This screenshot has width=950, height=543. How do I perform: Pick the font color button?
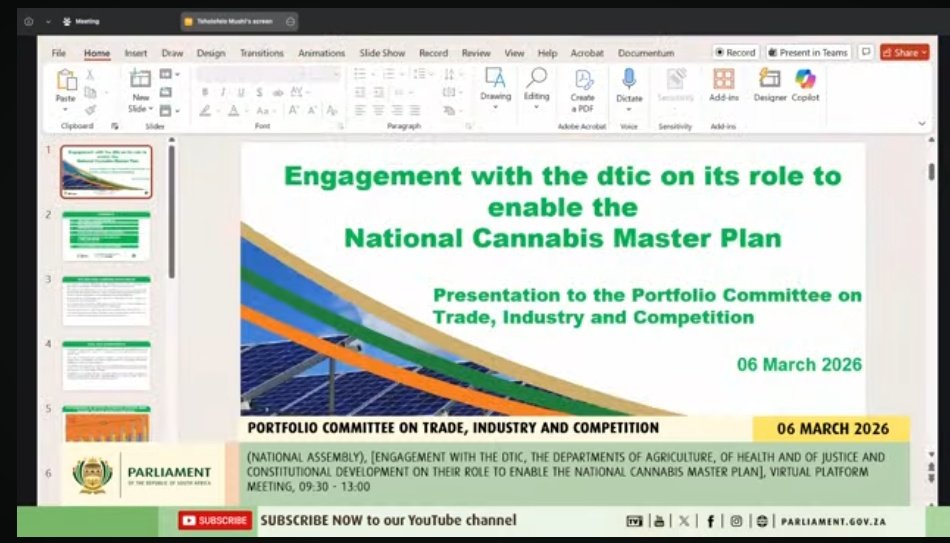tap(236, 110)
